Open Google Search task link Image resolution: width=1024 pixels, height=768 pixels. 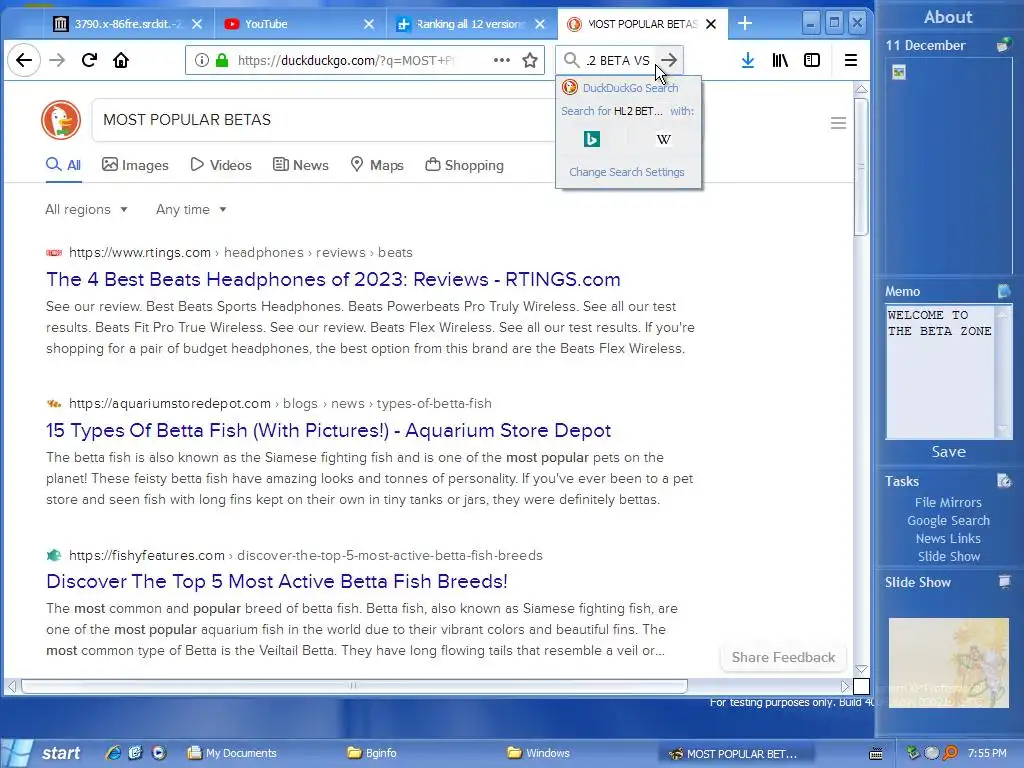click(x=948, y=520)
